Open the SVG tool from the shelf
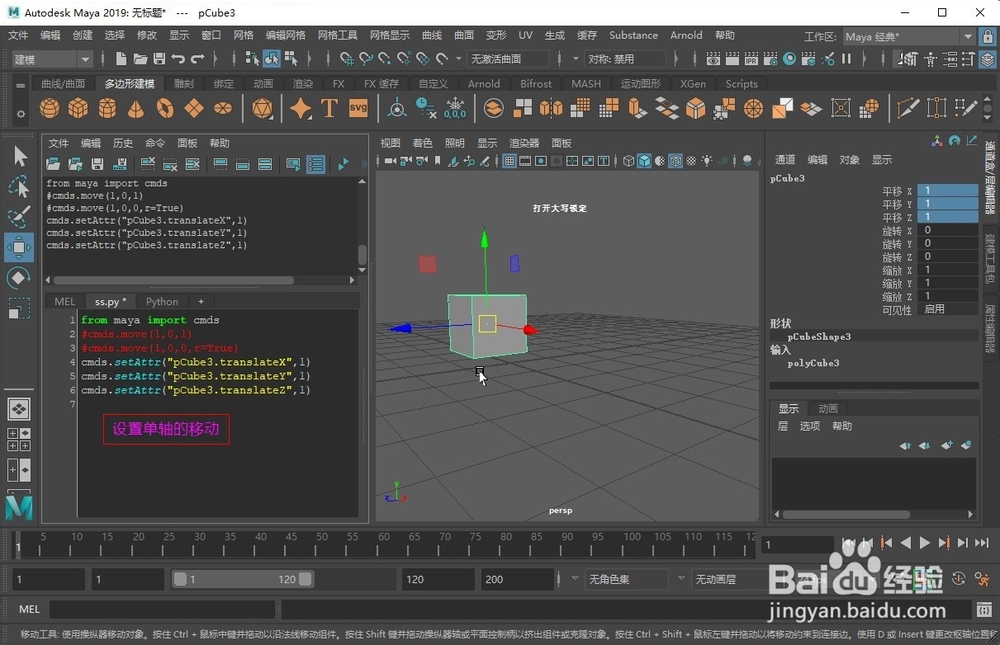 pos(357,107)
